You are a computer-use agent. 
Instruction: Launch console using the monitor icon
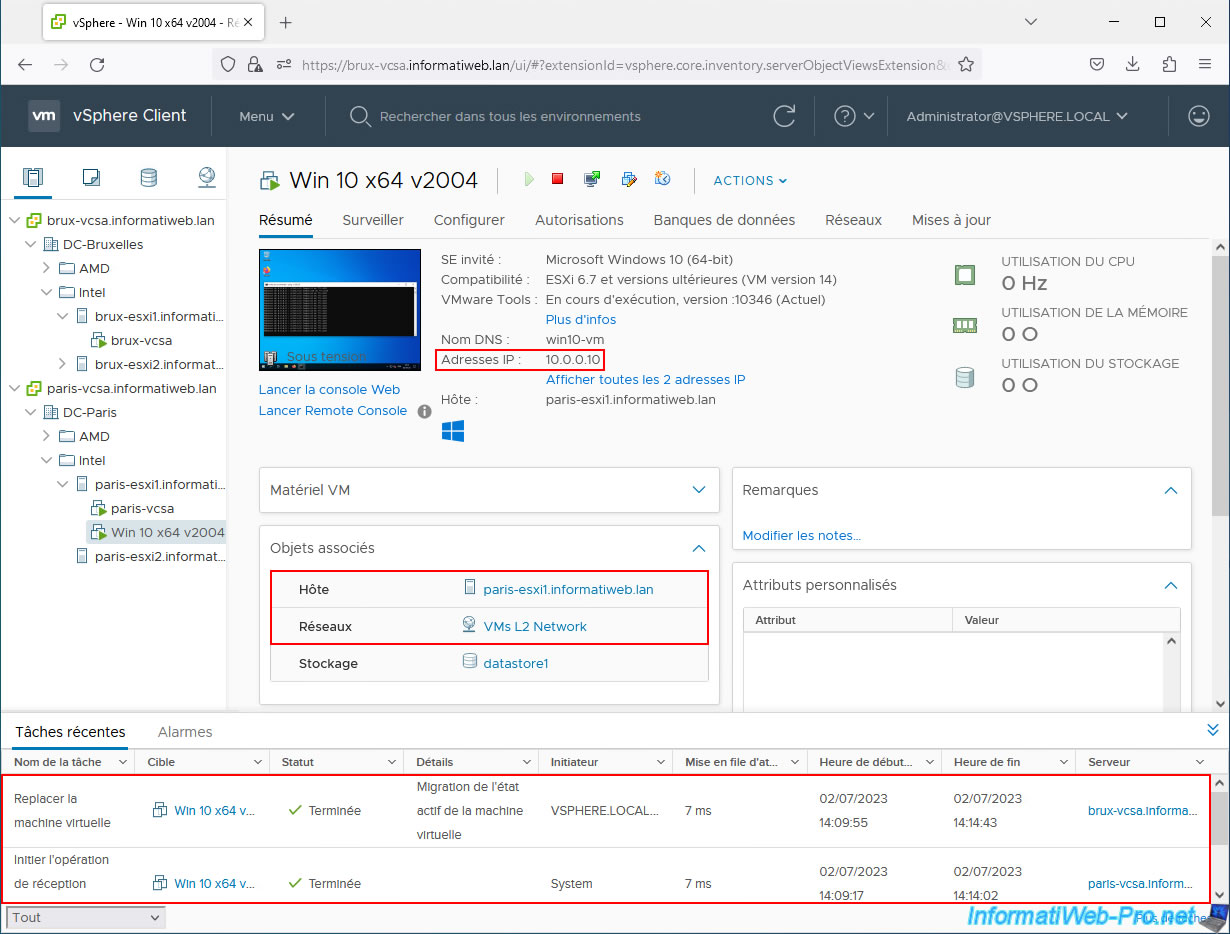coord(592,179)
